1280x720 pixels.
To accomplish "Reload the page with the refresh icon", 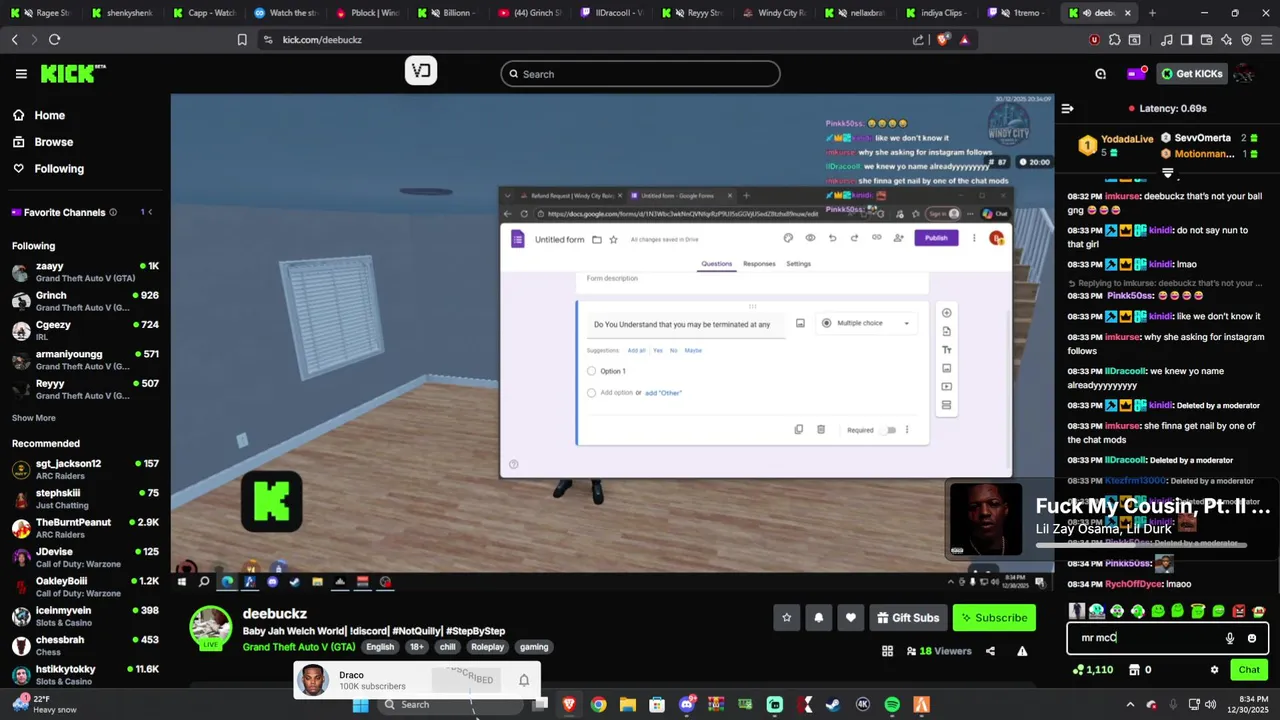I will pyautogui.click(x=54, y=40).
